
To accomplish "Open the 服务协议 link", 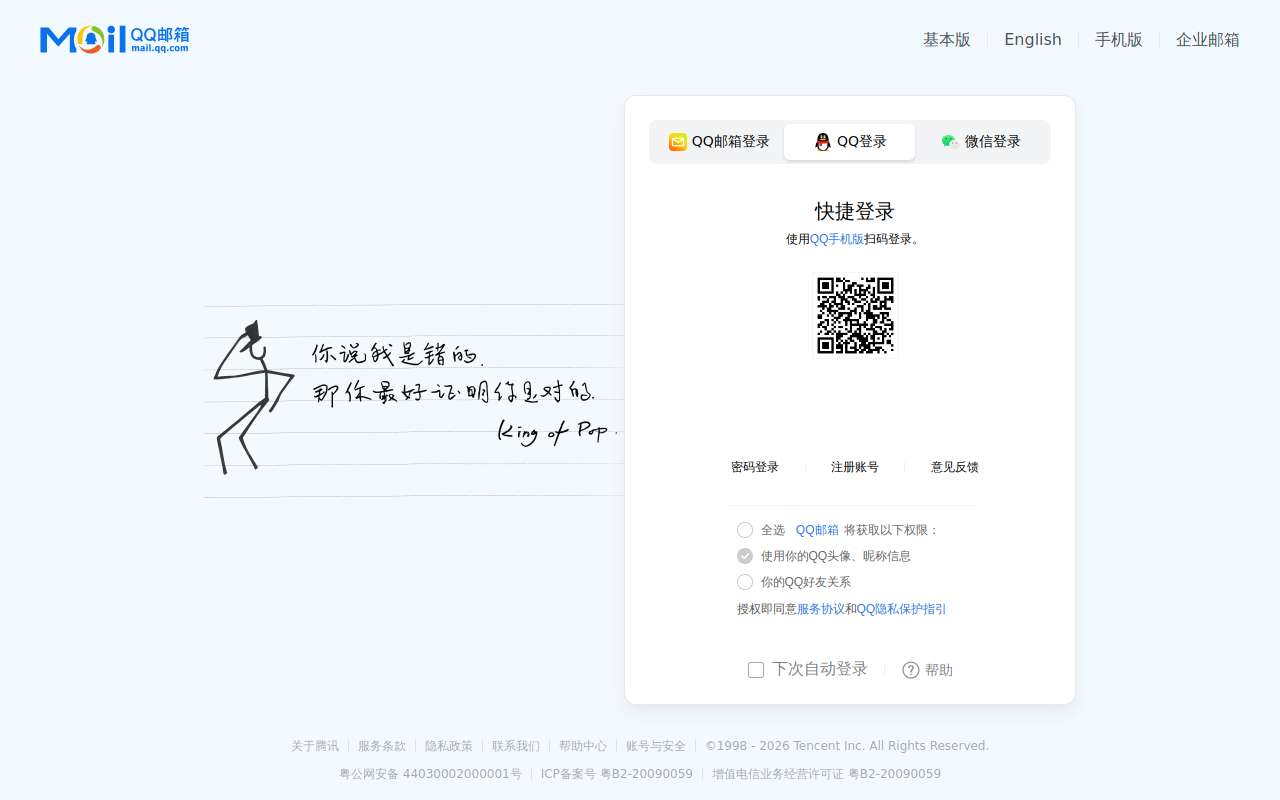I will point(821,609).
